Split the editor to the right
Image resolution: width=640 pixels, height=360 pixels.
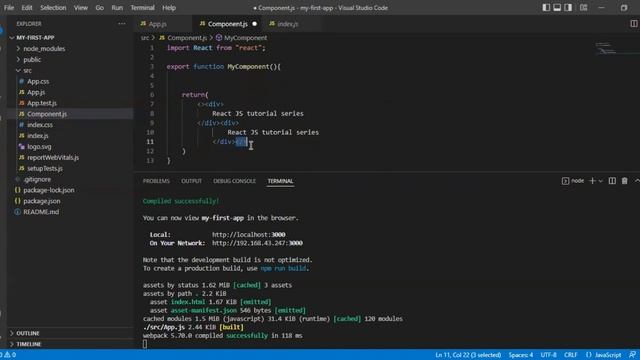[634, 24]
